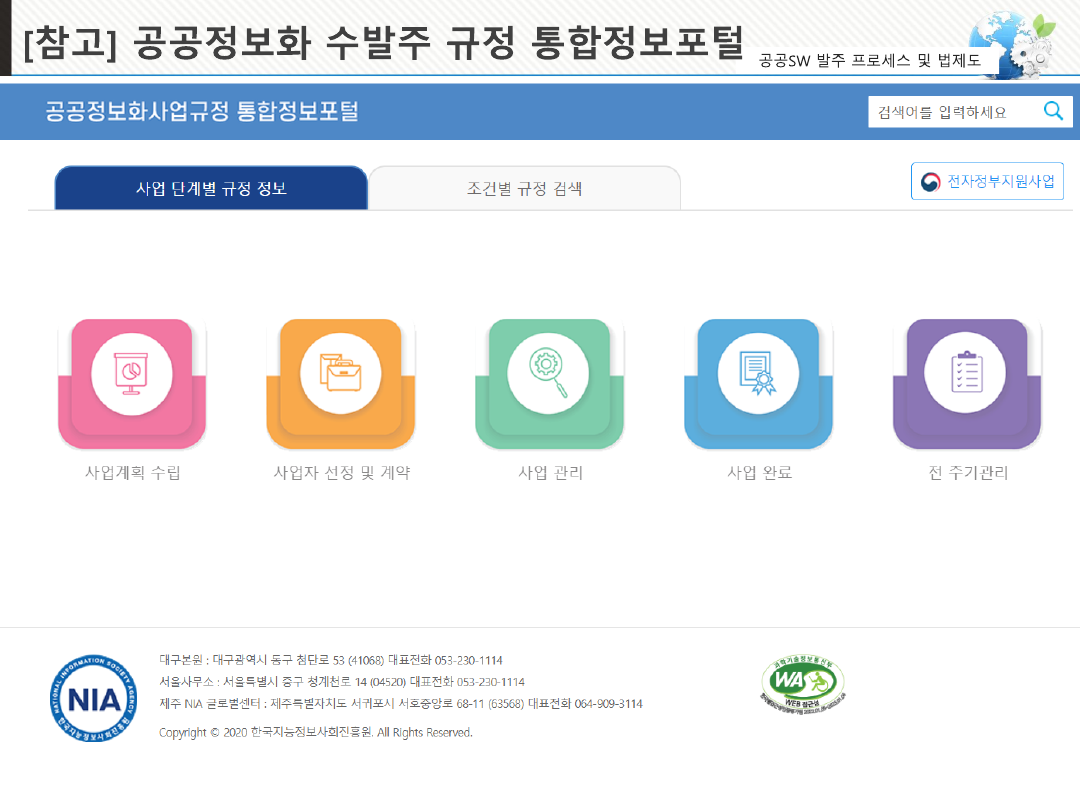The image size is (1080, 810).
Task: Open the 조건별 규정 검색 tab
Action: pyautogui.click(x=524, y=188)
